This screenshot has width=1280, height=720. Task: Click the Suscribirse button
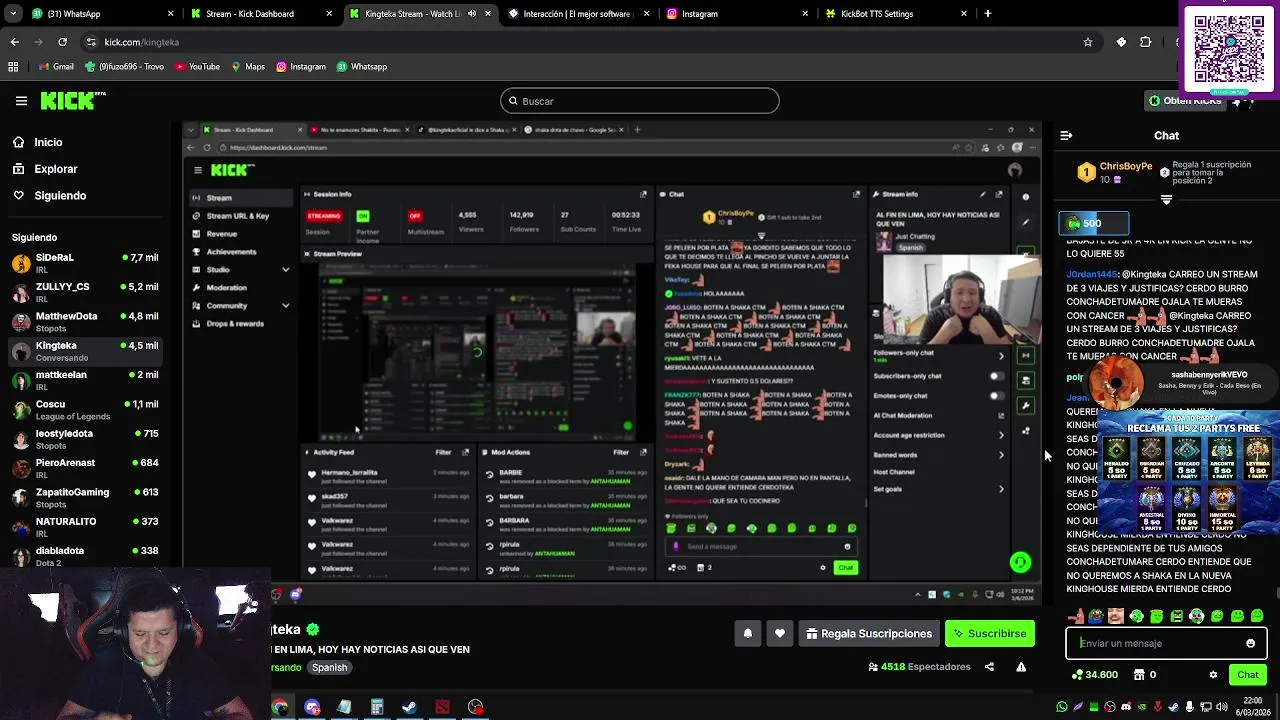point(989,633)
